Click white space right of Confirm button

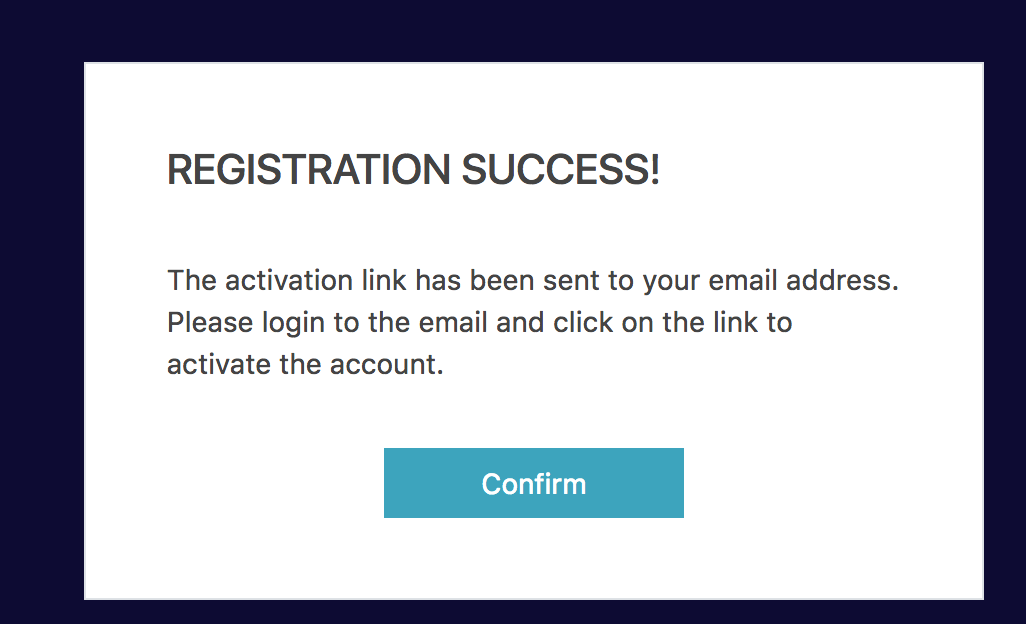point(830,483)
